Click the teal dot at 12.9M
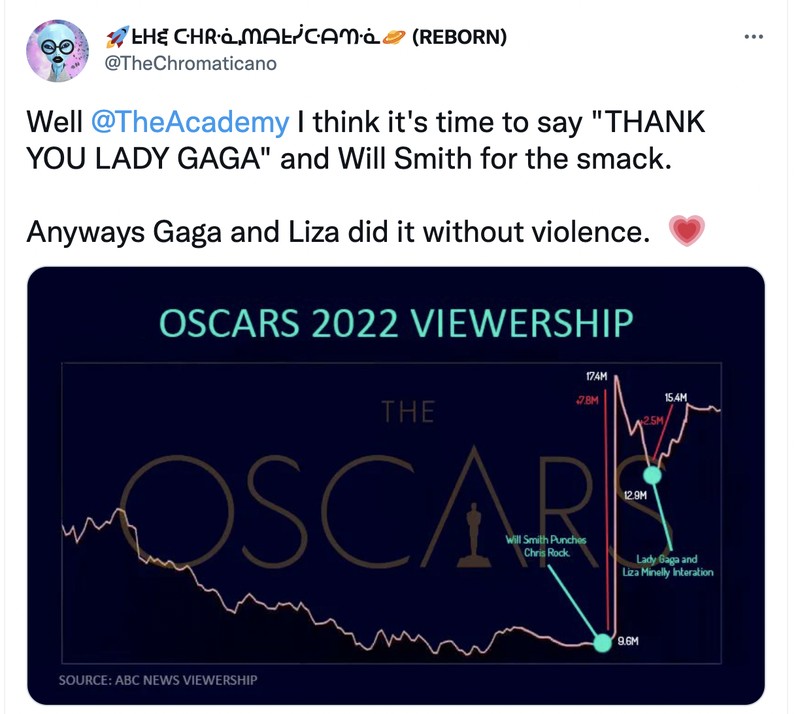 [x=652, y=472]
